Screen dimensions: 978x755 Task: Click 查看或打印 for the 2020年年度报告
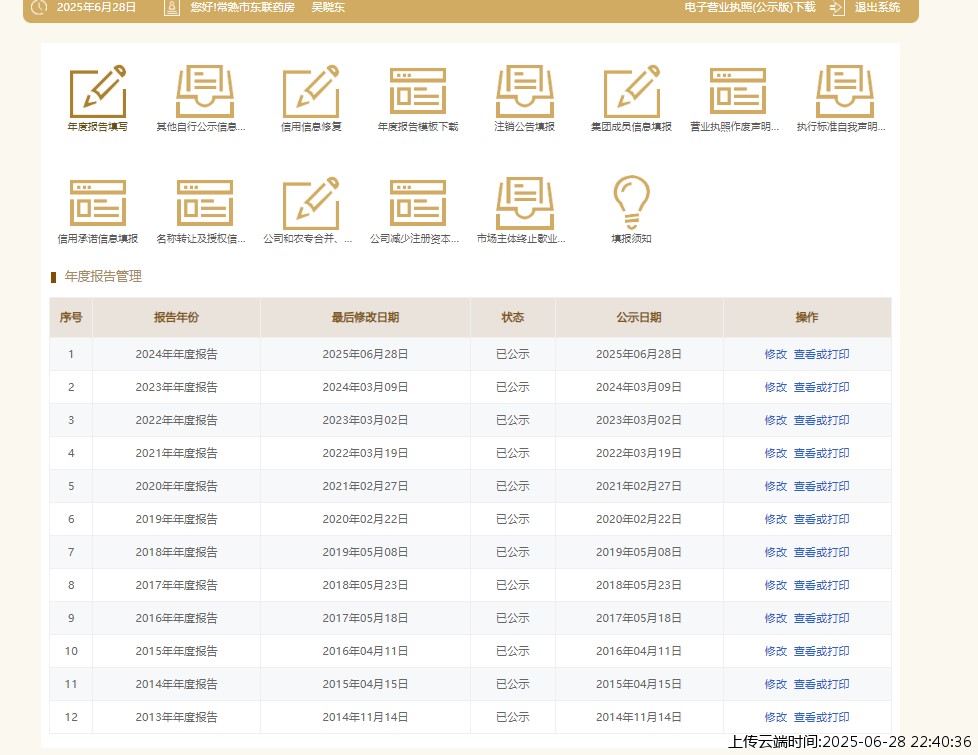click(821, 486)
